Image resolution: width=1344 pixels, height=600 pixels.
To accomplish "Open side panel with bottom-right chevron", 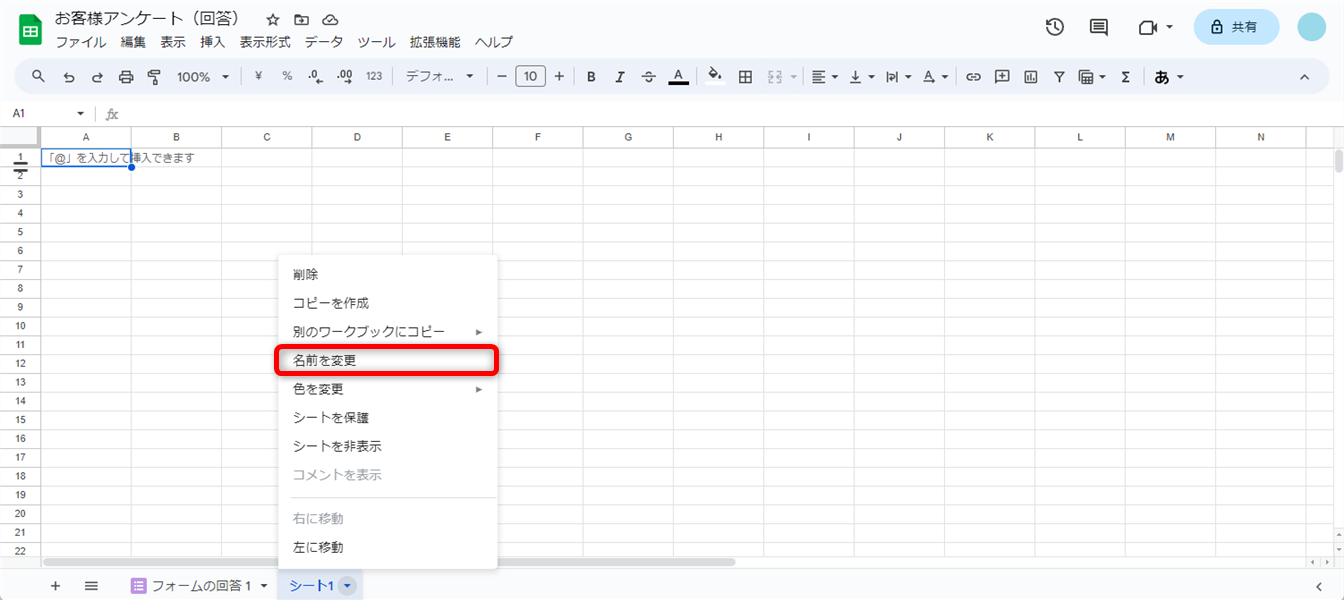I will click(x=1319, y=586).
